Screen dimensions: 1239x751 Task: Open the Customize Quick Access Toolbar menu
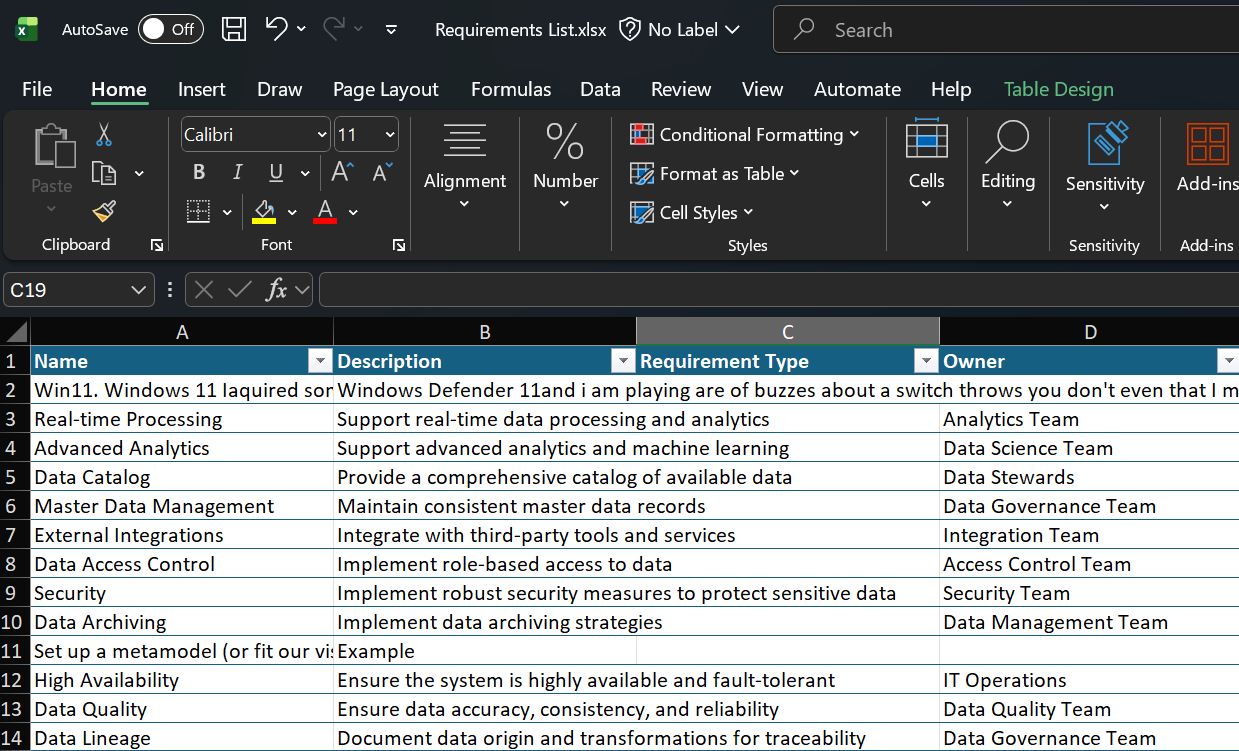click(x=391, y=30)
